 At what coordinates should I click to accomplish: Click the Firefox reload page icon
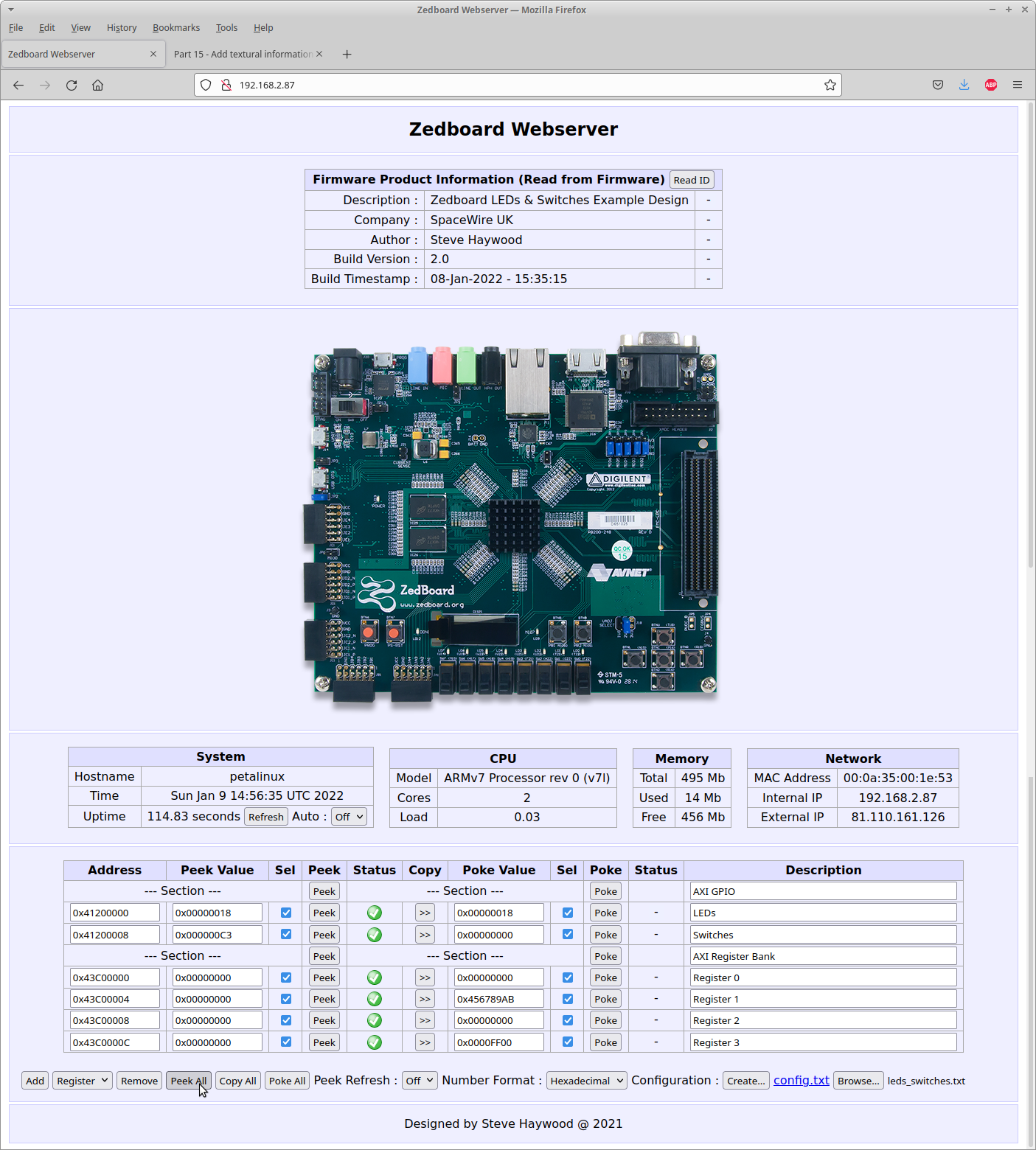point(72,86)
